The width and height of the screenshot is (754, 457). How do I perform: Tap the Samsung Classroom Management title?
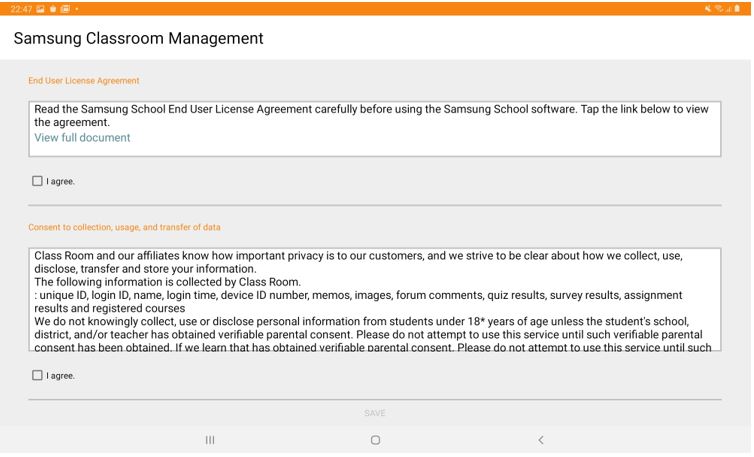tap(139, 39)
